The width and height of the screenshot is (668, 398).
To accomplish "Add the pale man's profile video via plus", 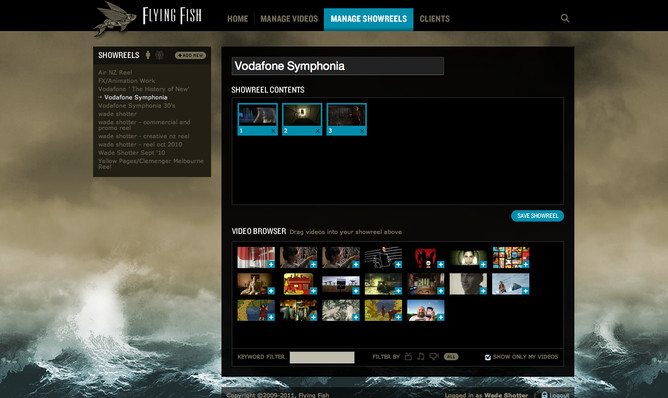I will tap(483, 291).
